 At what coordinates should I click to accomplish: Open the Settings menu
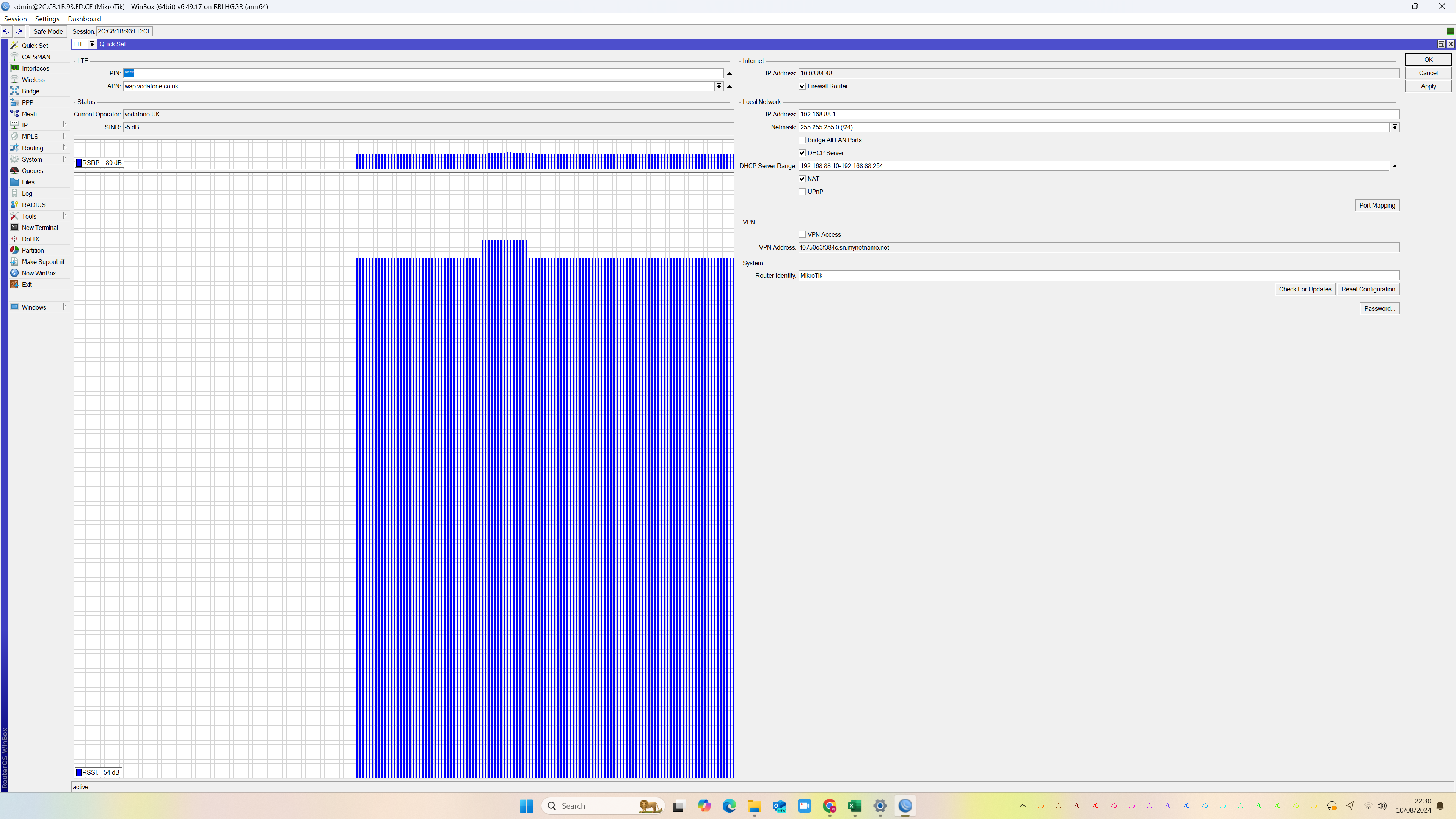(x=47, y=19)
